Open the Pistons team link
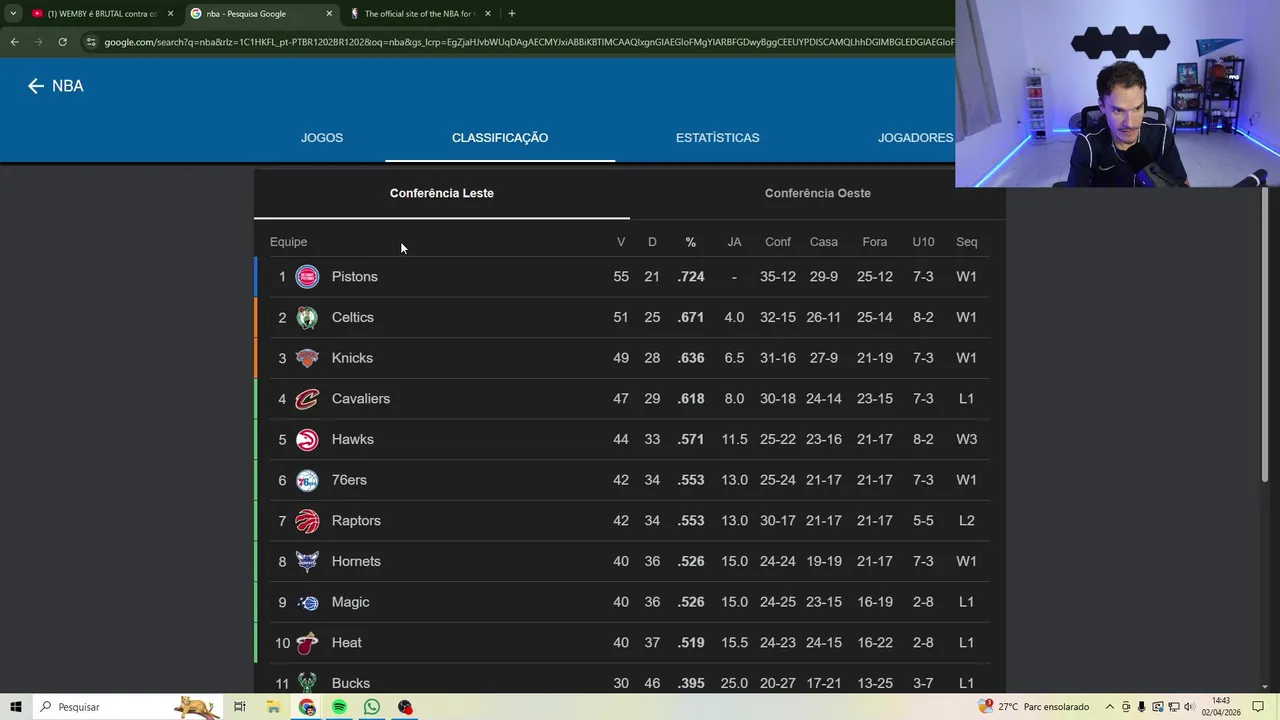The image size is (1280, 720). coord(355,277)
